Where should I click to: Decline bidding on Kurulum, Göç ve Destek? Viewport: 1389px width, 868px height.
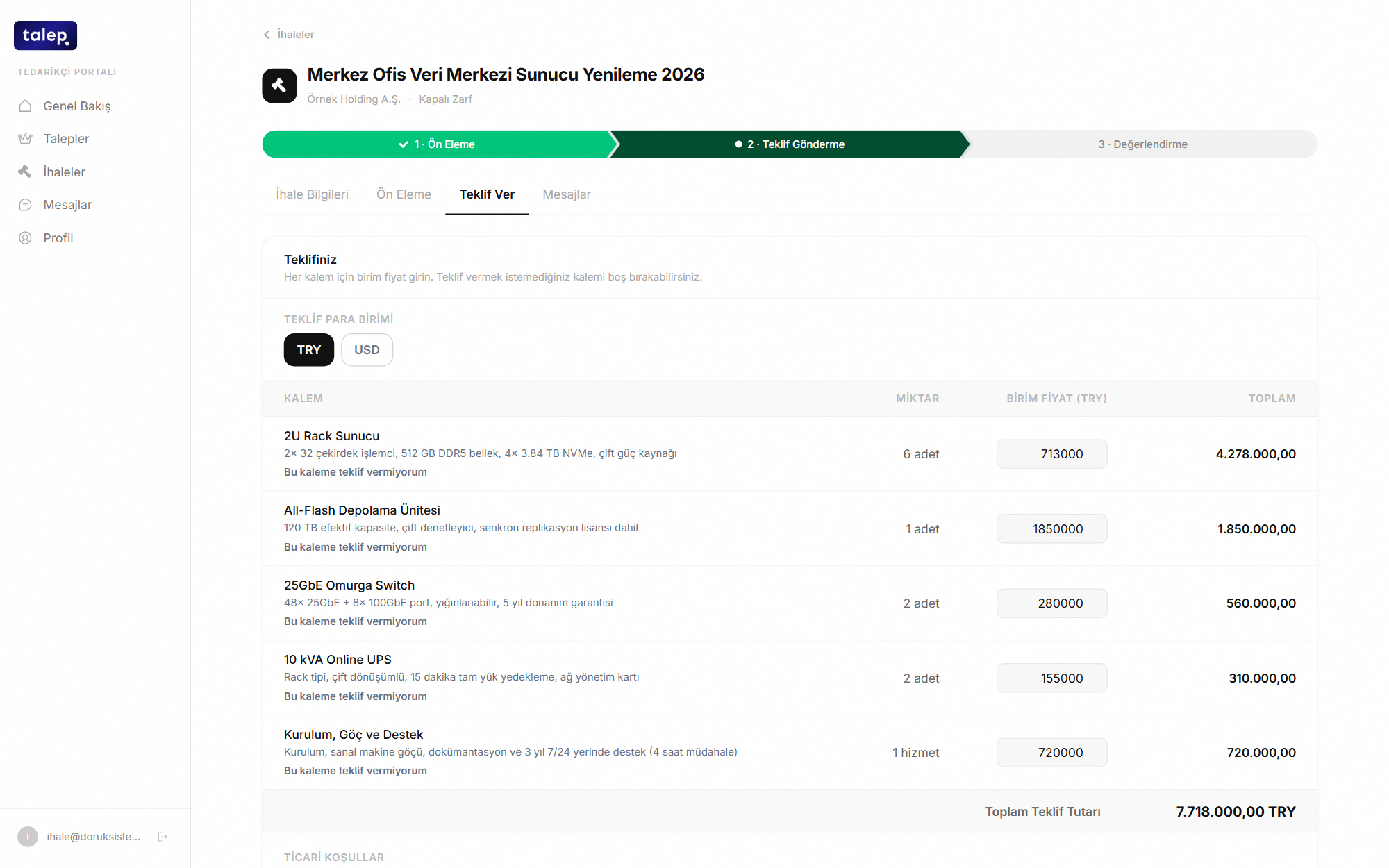point(356,770)
